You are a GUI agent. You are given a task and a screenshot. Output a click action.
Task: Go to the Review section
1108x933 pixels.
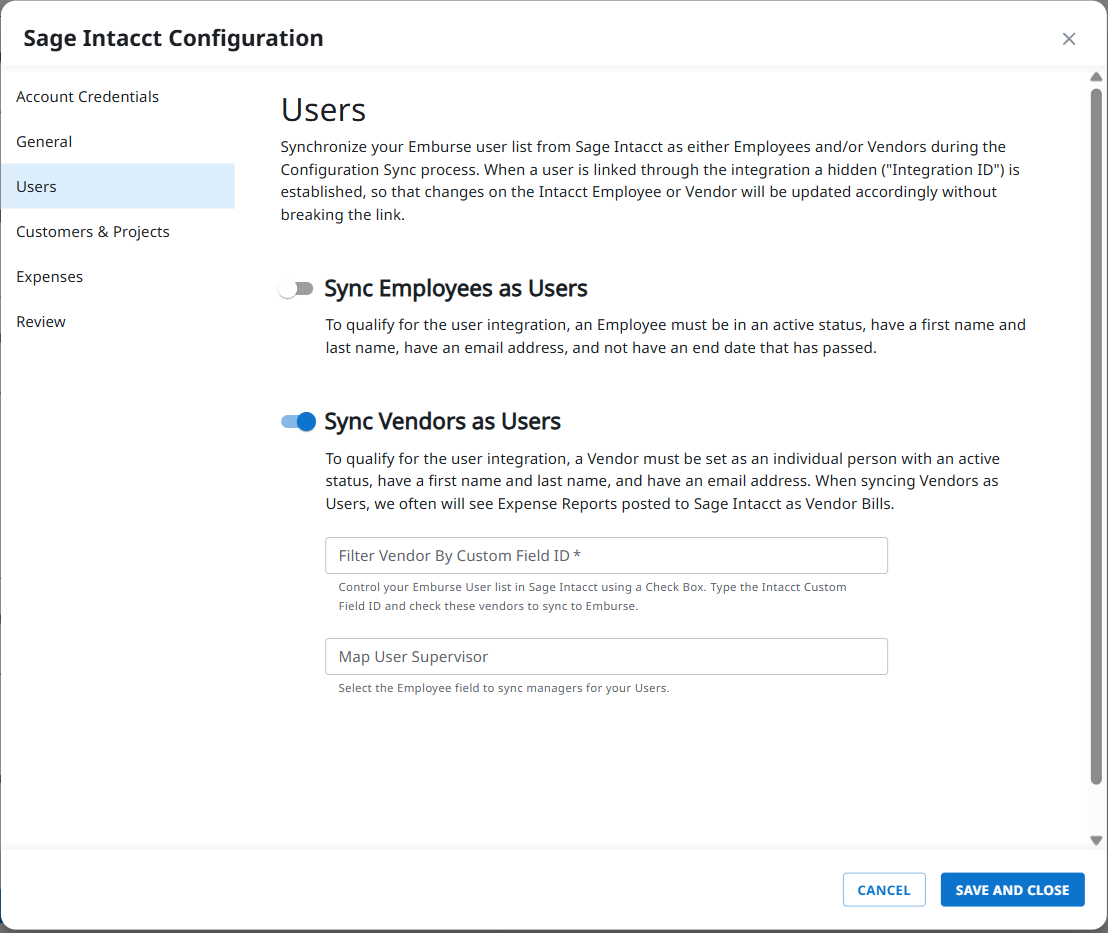pos(41,321)
